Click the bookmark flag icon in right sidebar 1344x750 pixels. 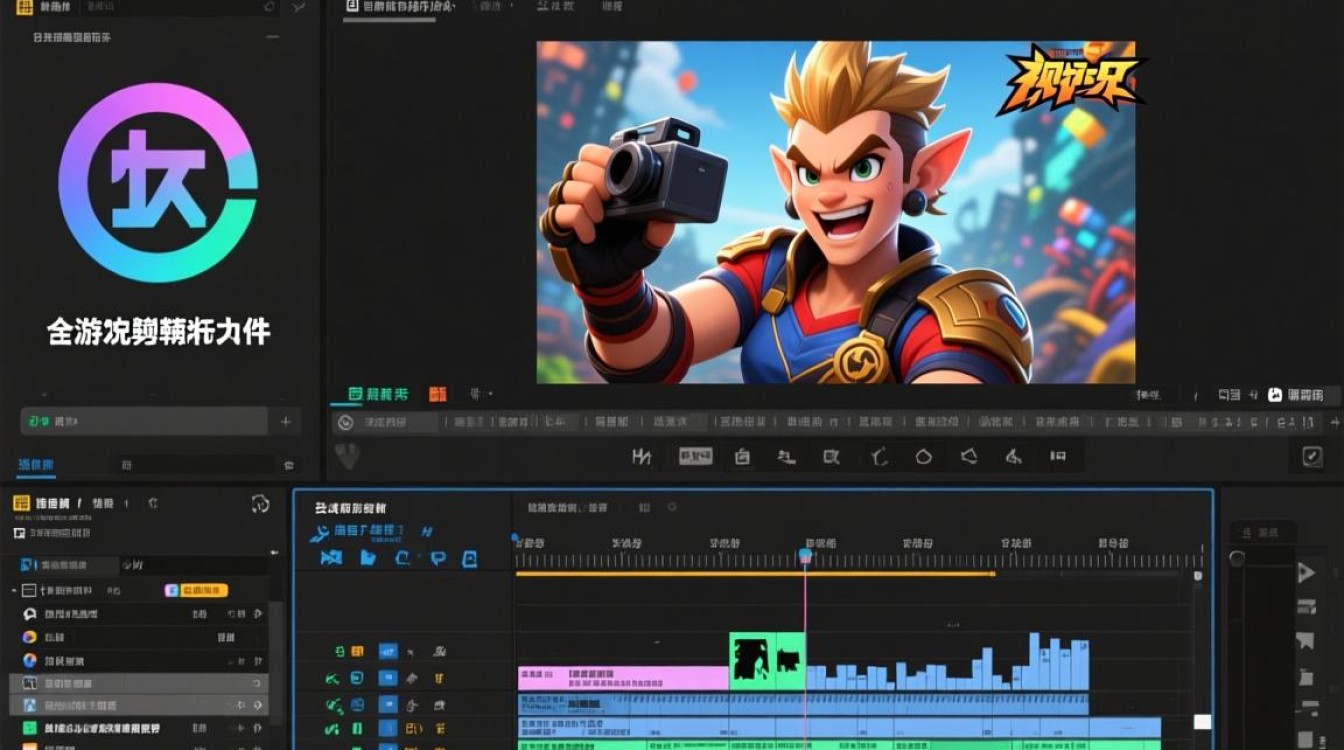[x=1305, y=641]
